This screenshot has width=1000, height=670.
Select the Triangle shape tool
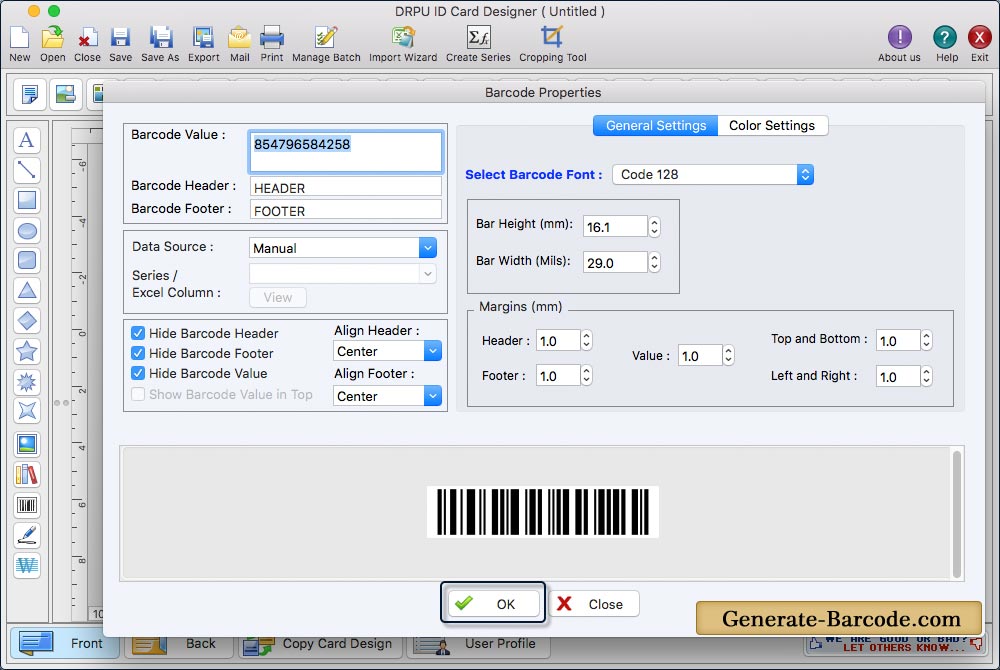[x=27, y=290]
